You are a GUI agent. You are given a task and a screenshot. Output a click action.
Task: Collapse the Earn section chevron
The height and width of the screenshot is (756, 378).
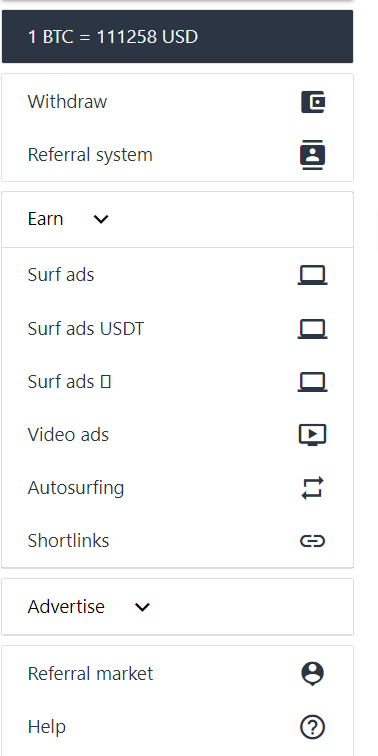click(101, 219)
